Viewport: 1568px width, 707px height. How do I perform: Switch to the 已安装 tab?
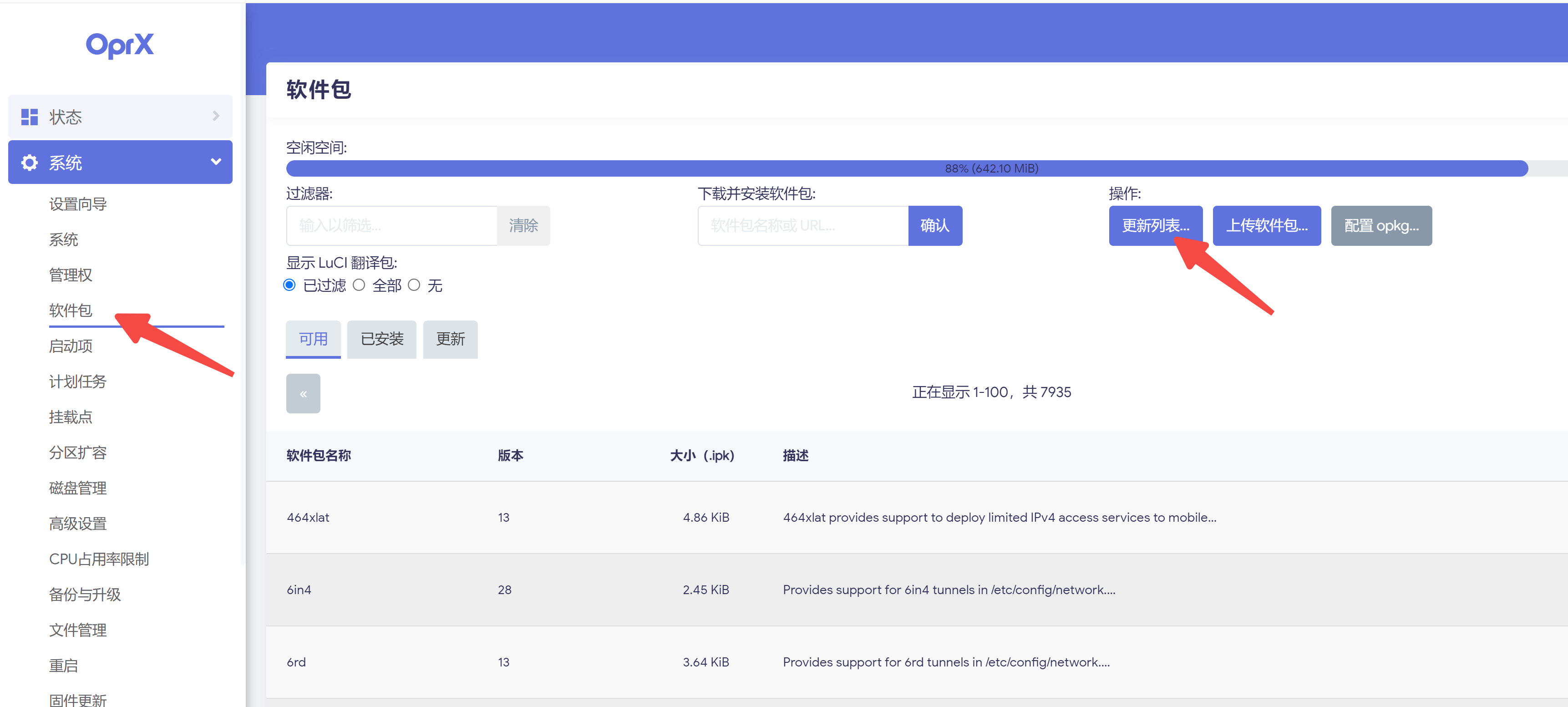[382, 339]
